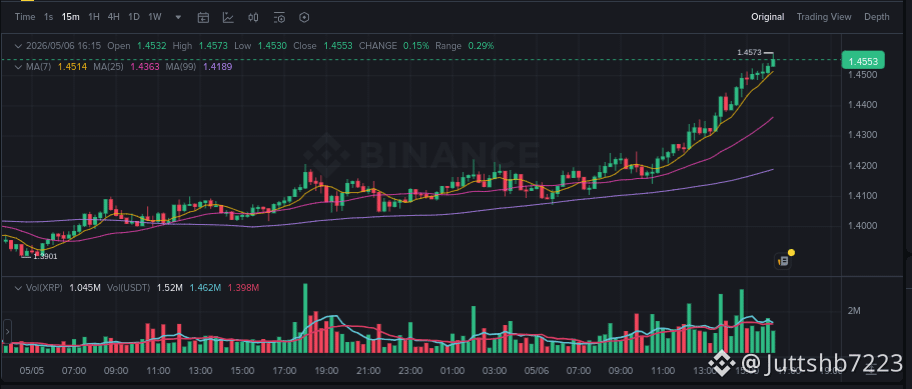Select the 1D interval
The width and height of the screenshot is (912, 389).
[x=134, y=17]
